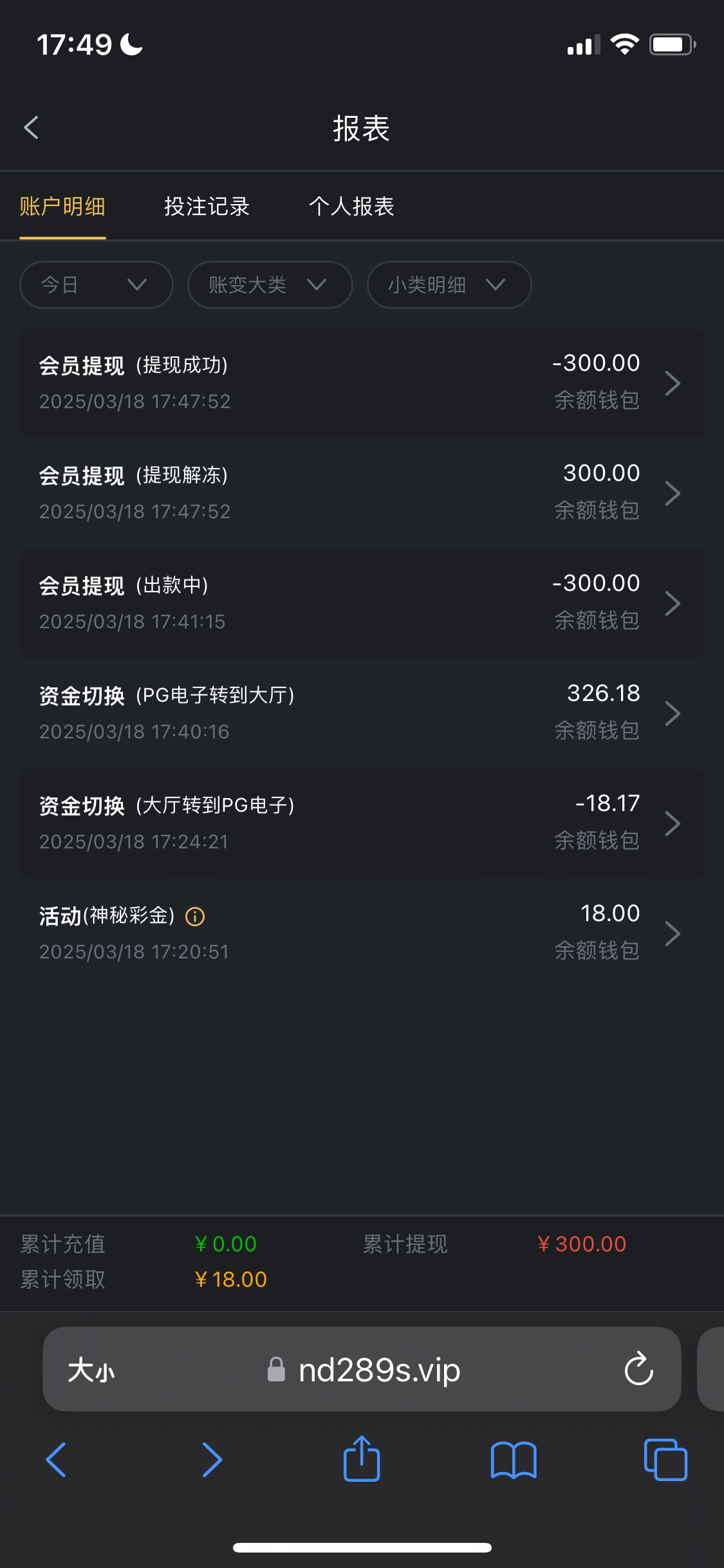Tap the back arrow in the 报表 header
The height and width of the screenshot is (1568, 724).
click(x=32, y=127)
